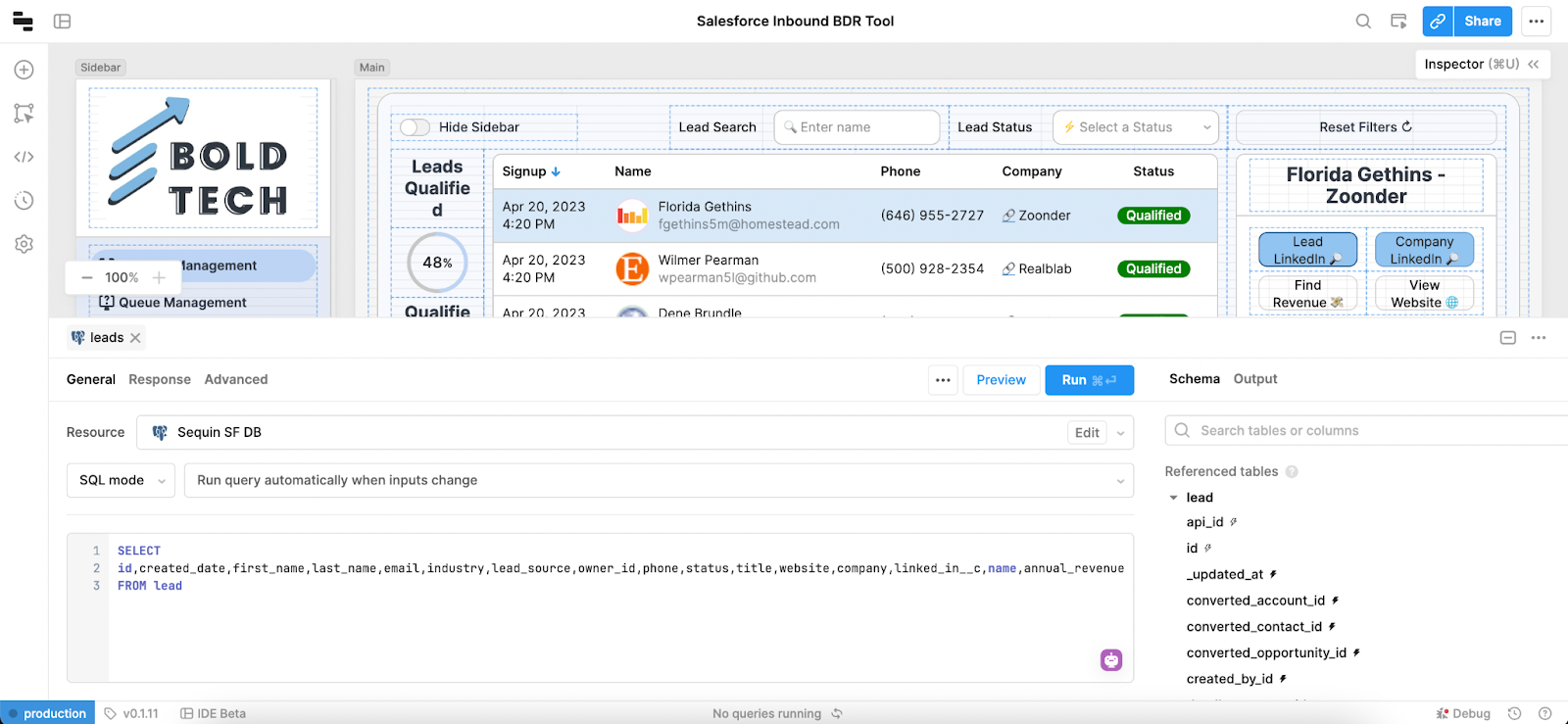Click the Lead Search name input
Viewport: 1568px width, 724px height.
pyautogui.click(x=857, y=127)
